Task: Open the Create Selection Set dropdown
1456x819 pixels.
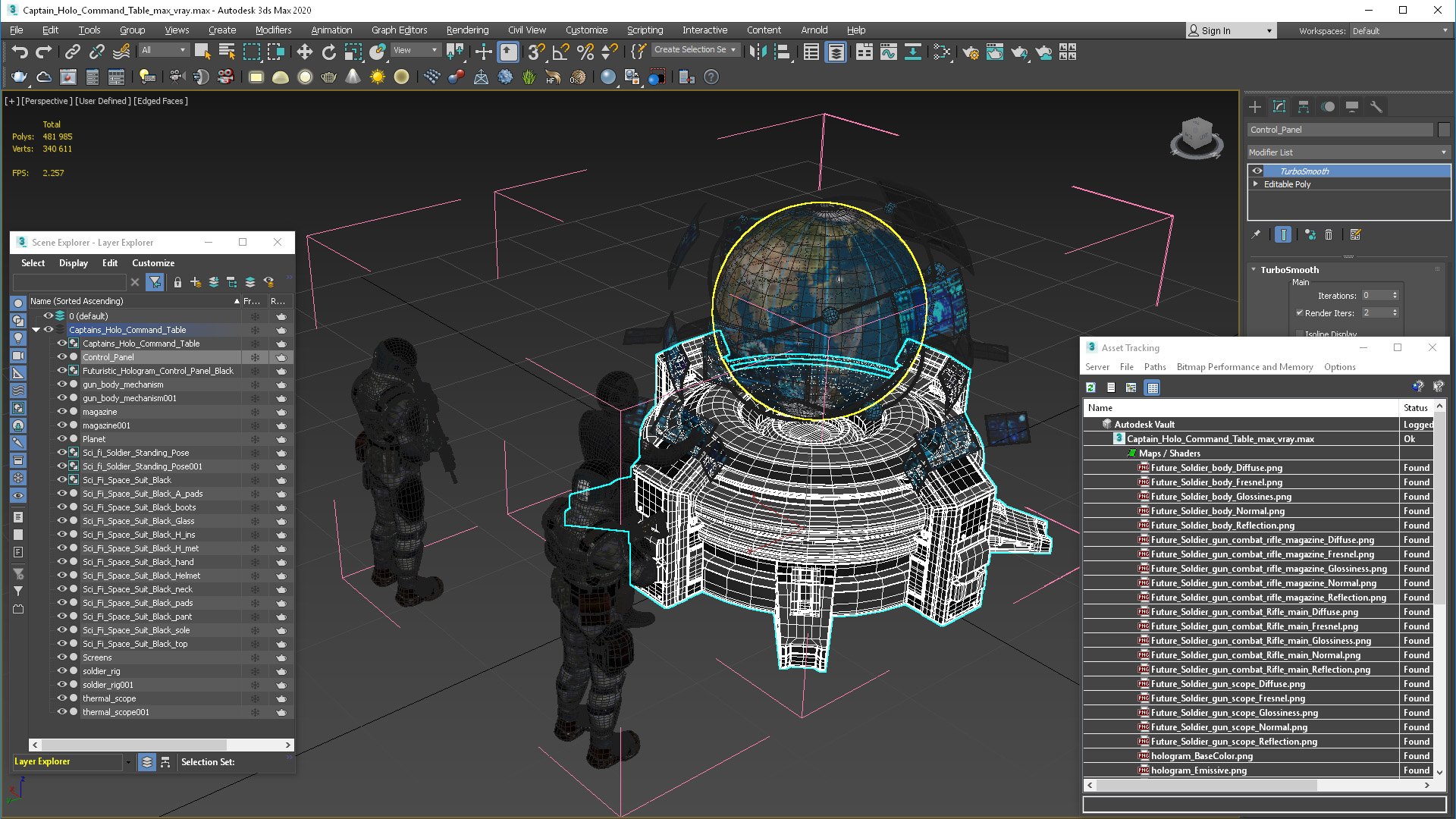Action: [x=695, y=50]
